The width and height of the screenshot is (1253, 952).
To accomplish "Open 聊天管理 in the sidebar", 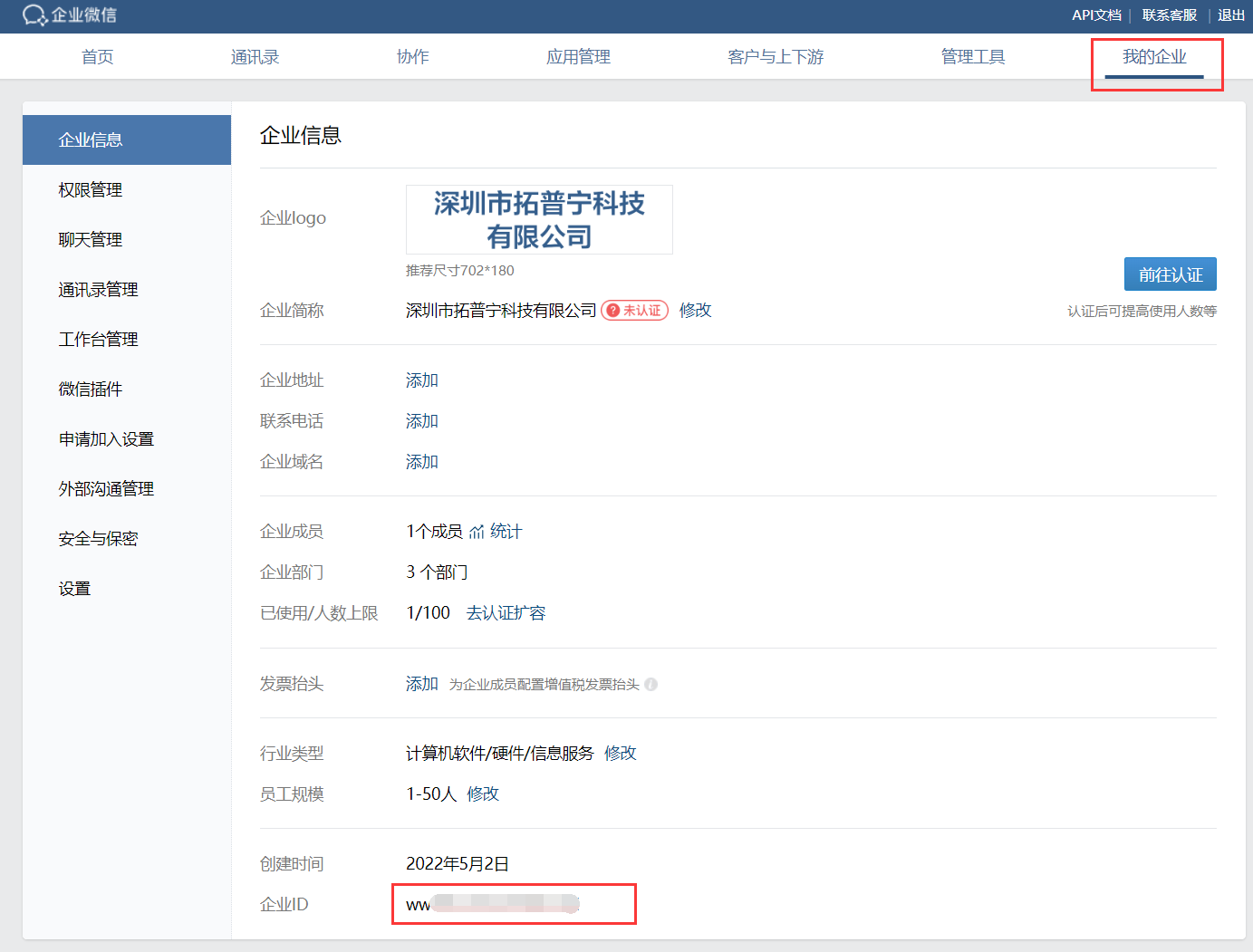I will (x=127, y=239).
